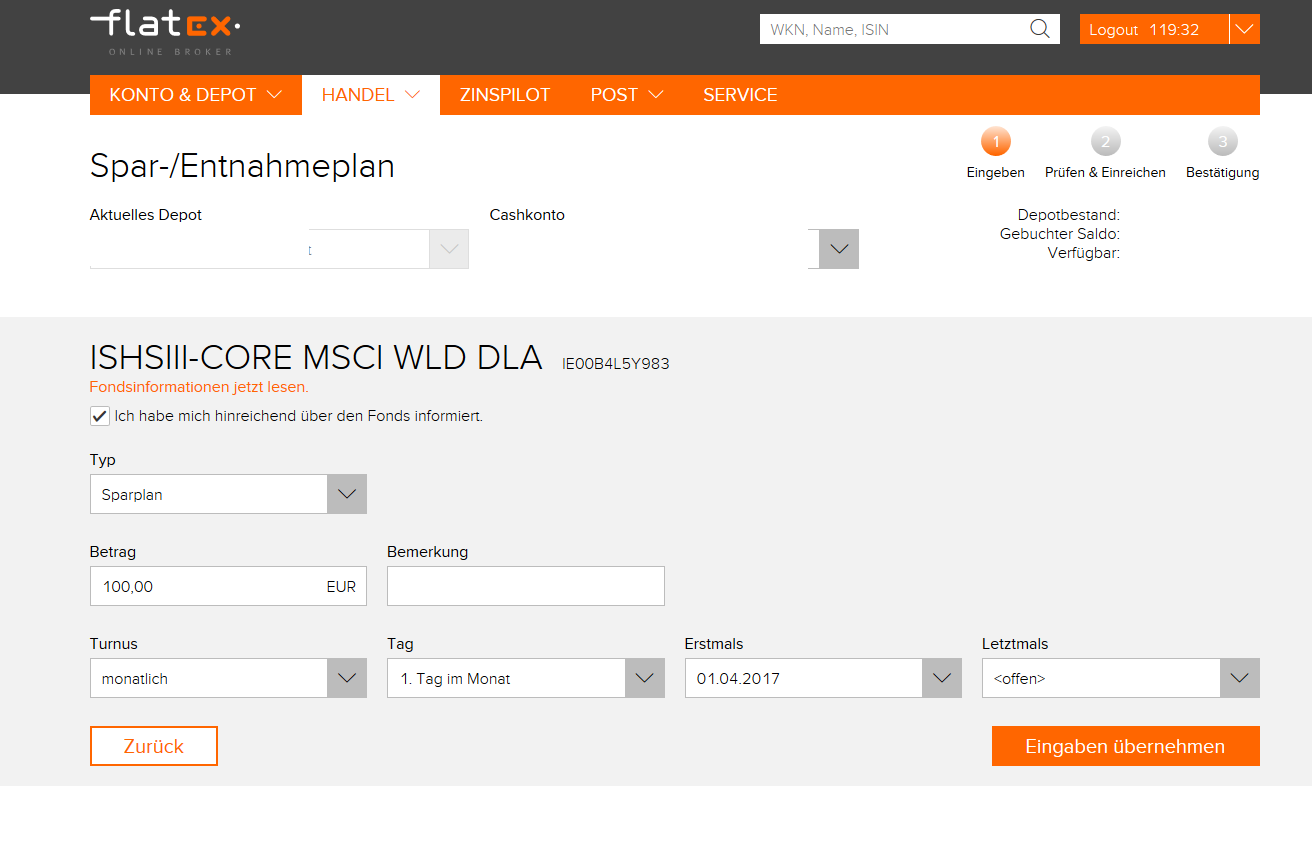Open the Post menu

[626, 95]
